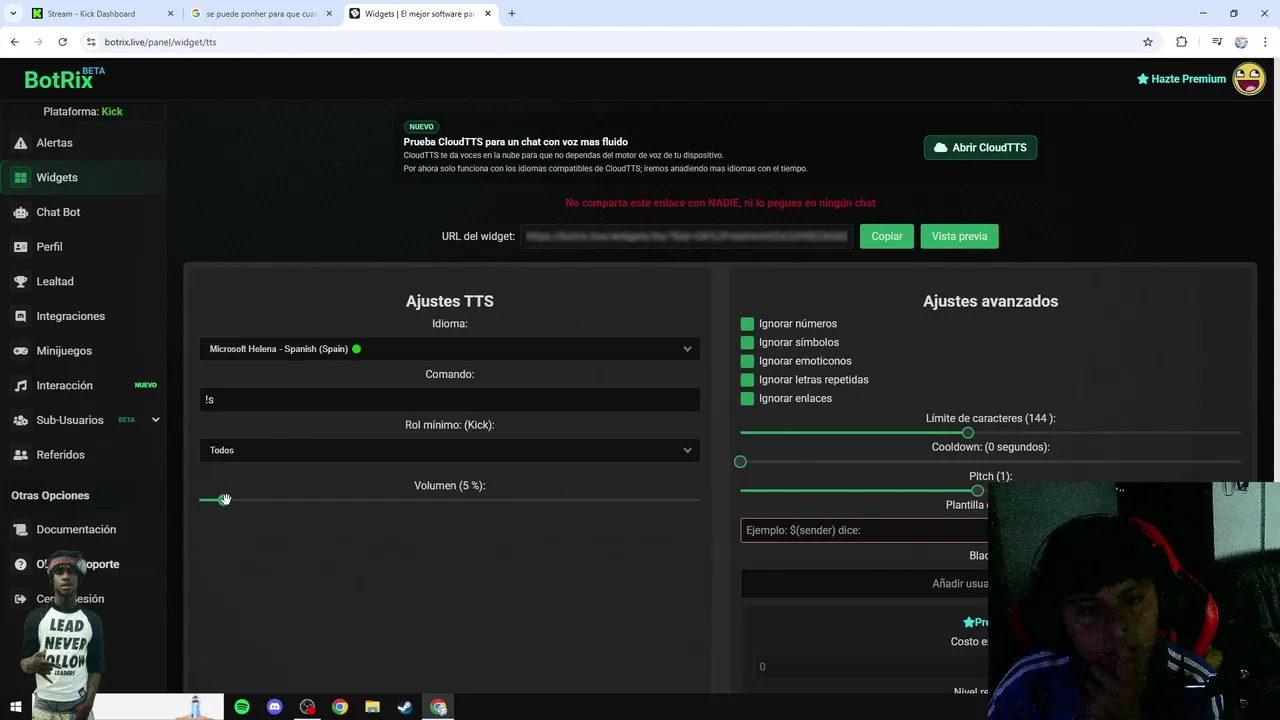
Task: Click the Límite de caracteres slider handle
Action: [x=967, y=433]
